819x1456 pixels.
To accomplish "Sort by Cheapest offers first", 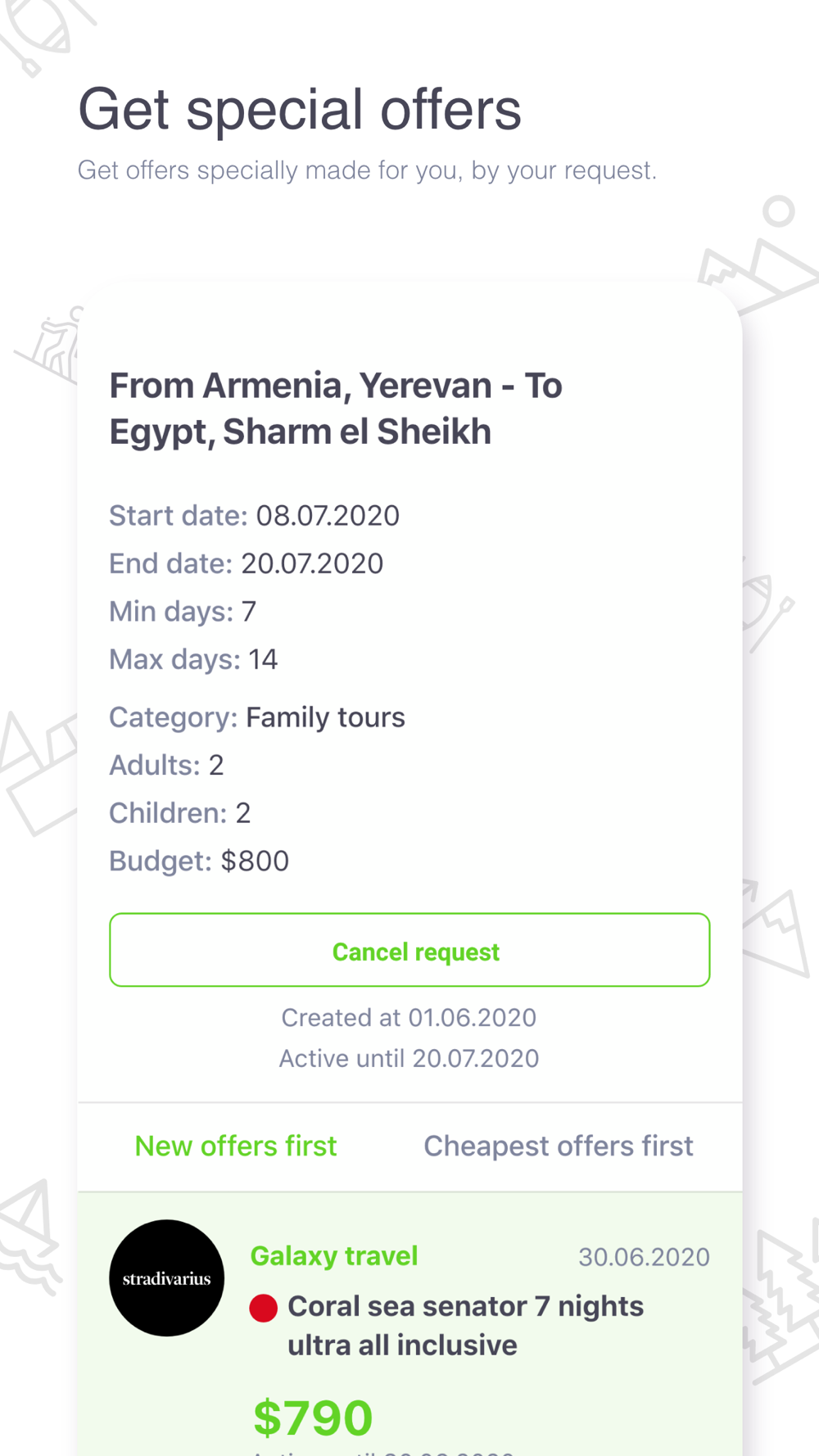I will [559, 1146].
